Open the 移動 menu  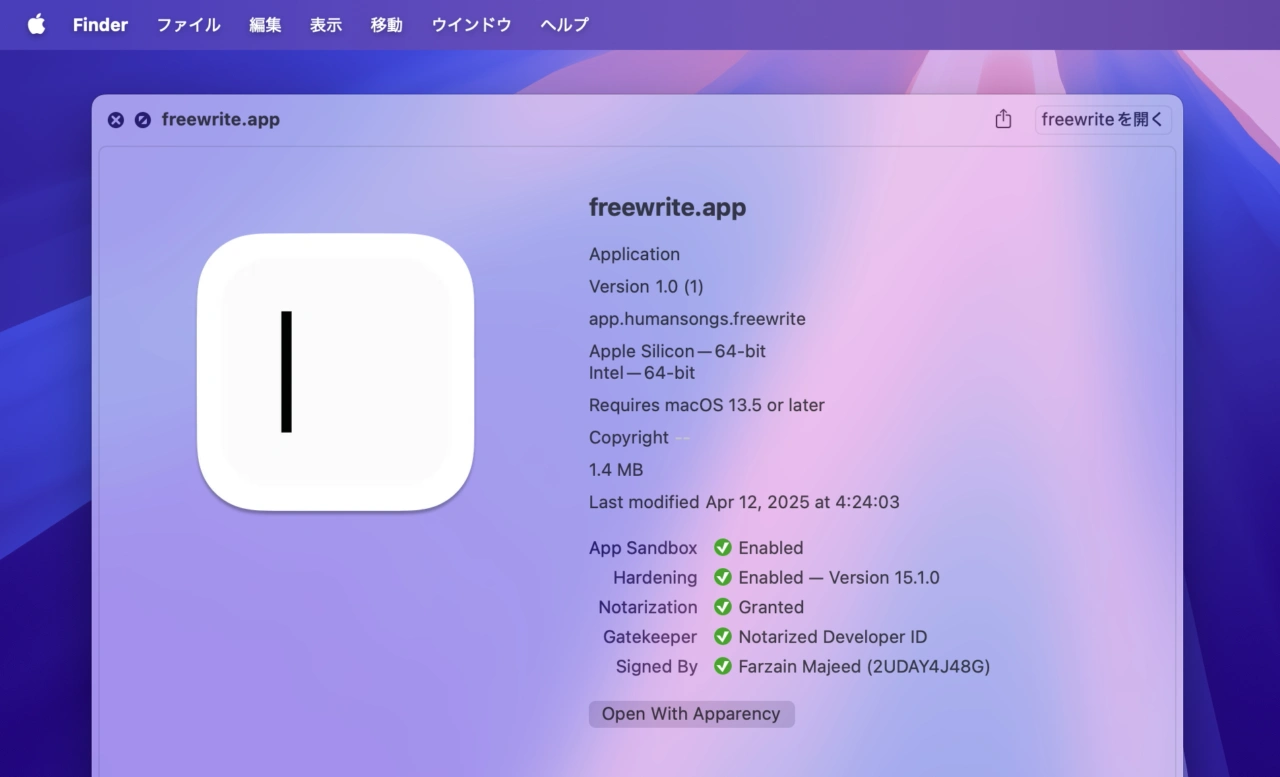coord(386,25)
